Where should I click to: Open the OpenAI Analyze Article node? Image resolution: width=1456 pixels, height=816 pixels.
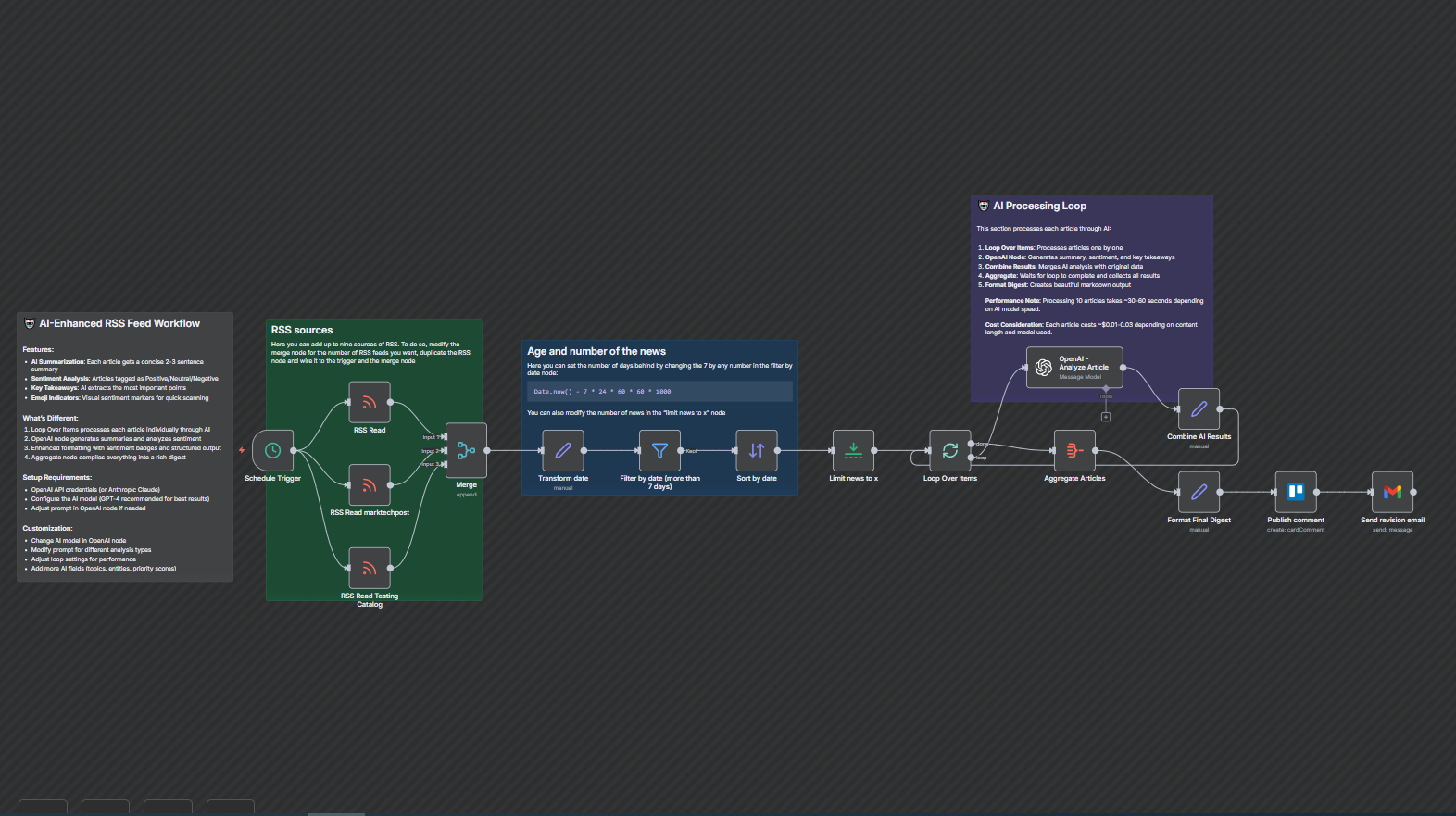pos(1074,368)
